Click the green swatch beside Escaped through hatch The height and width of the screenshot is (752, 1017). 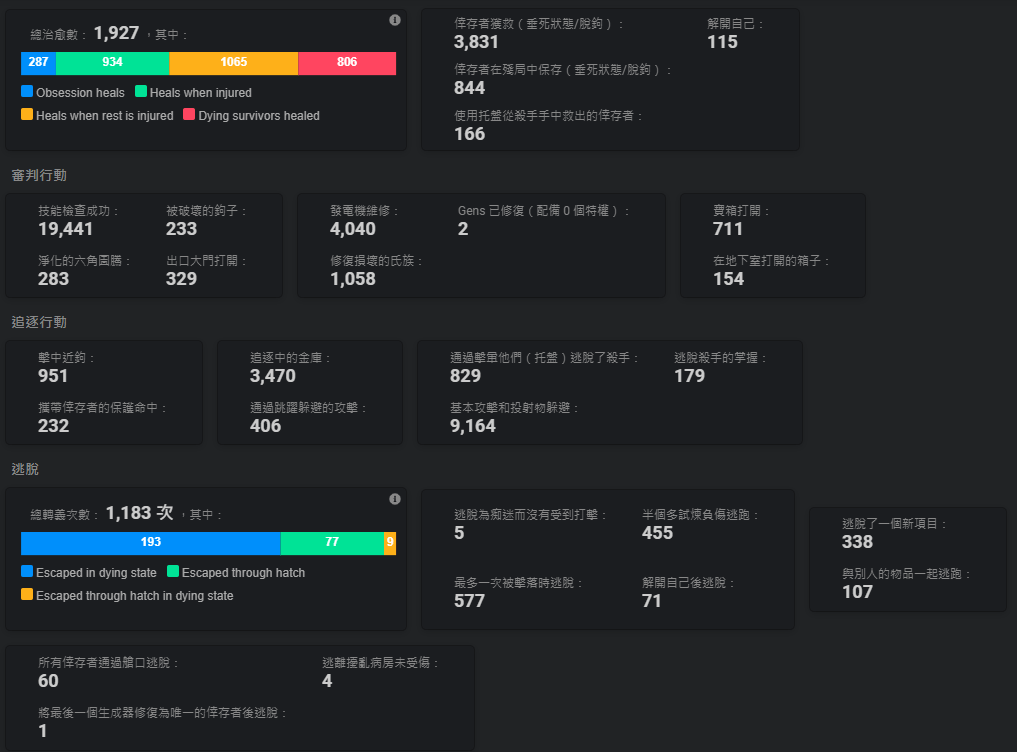(173, 572)
